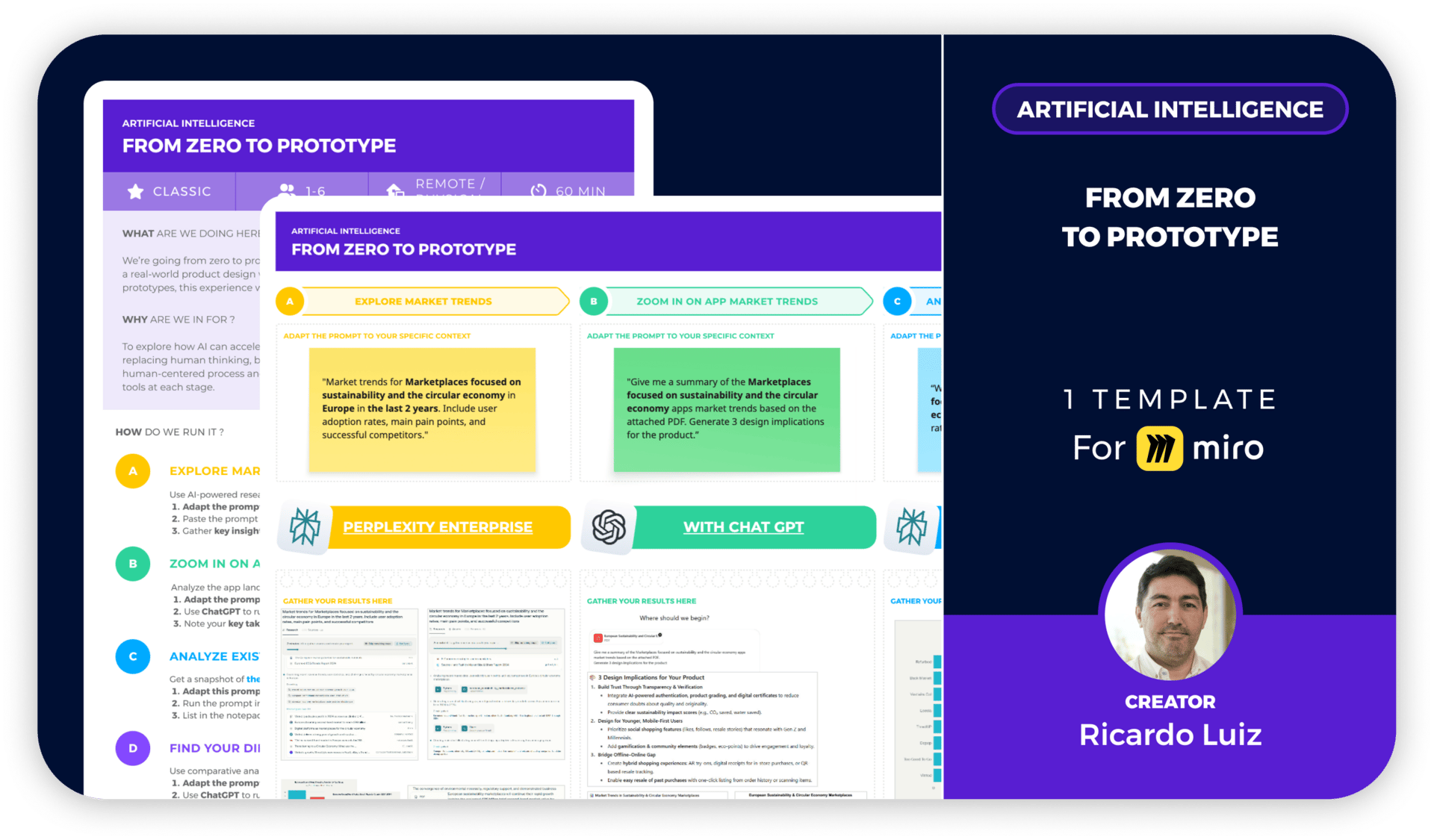Image resolution: width=1434 pixels, height=840 pixels.
Task: Click Ricardo Luiz creator profile photo
Action: tap(1170, 614)
